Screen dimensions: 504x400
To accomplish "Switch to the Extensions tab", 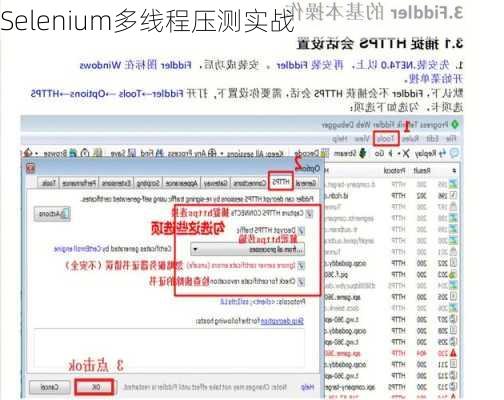I will pyautogui.click(x=116, y=183).
